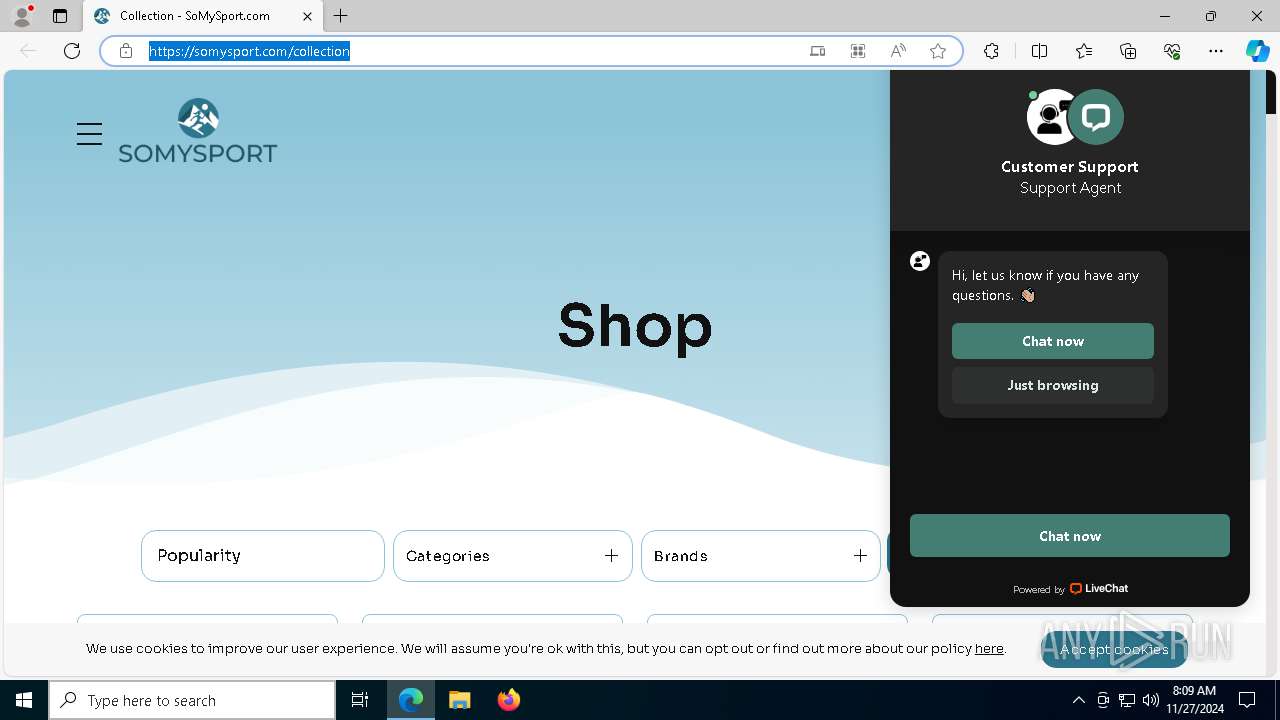Activate Read aloud in address bar
The height and width of the screenshot is (720, 1280).
point(898,51)
